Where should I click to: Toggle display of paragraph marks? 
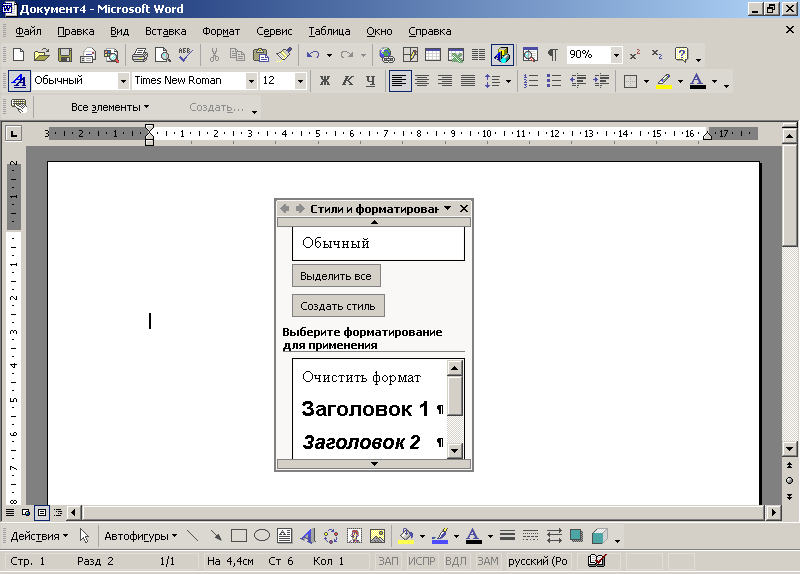553,55
